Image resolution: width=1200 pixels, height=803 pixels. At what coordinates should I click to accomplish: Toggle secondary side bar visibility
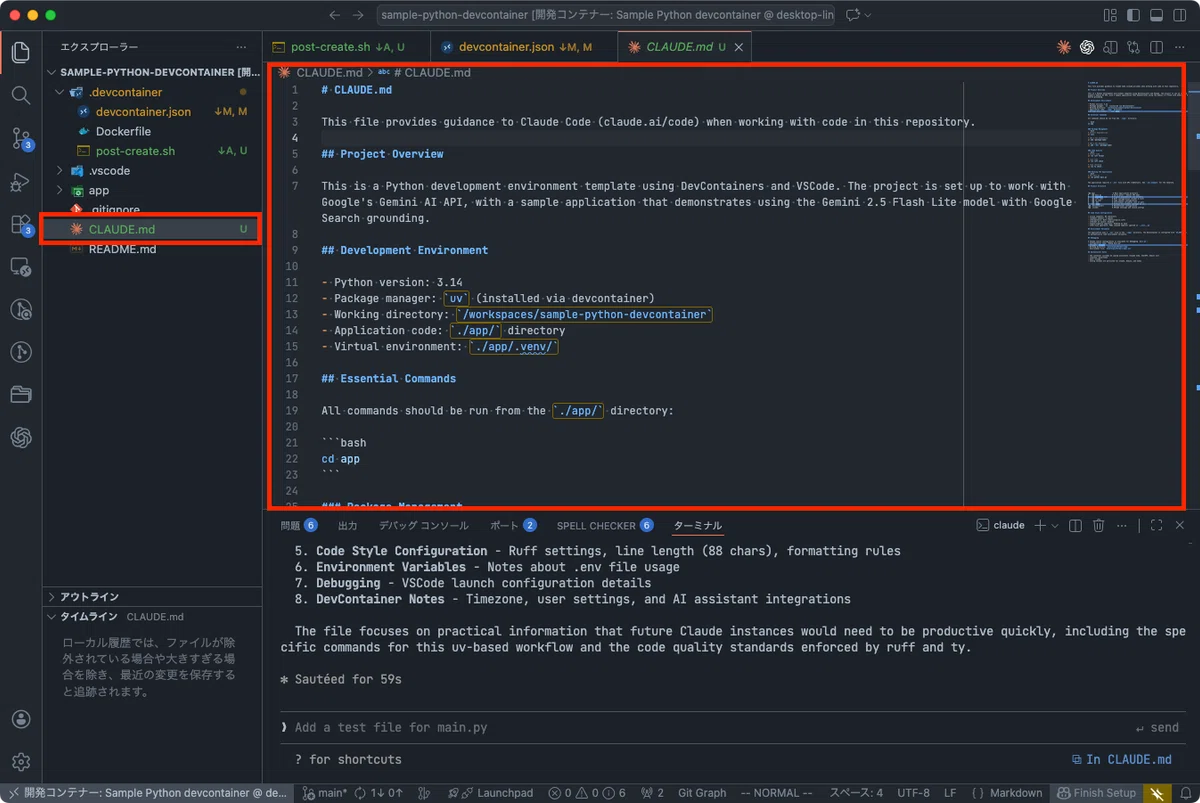coord(1179,15)
